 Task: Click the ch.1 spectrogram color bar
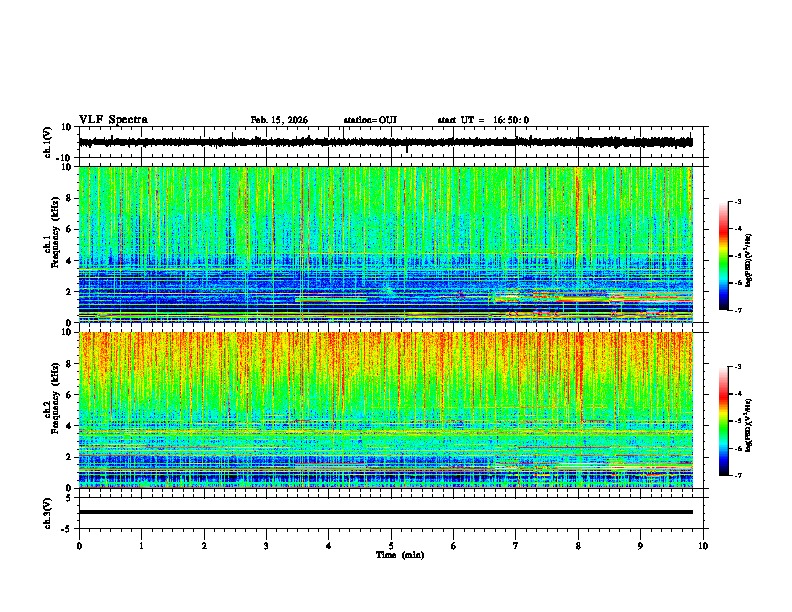point(724,256)
